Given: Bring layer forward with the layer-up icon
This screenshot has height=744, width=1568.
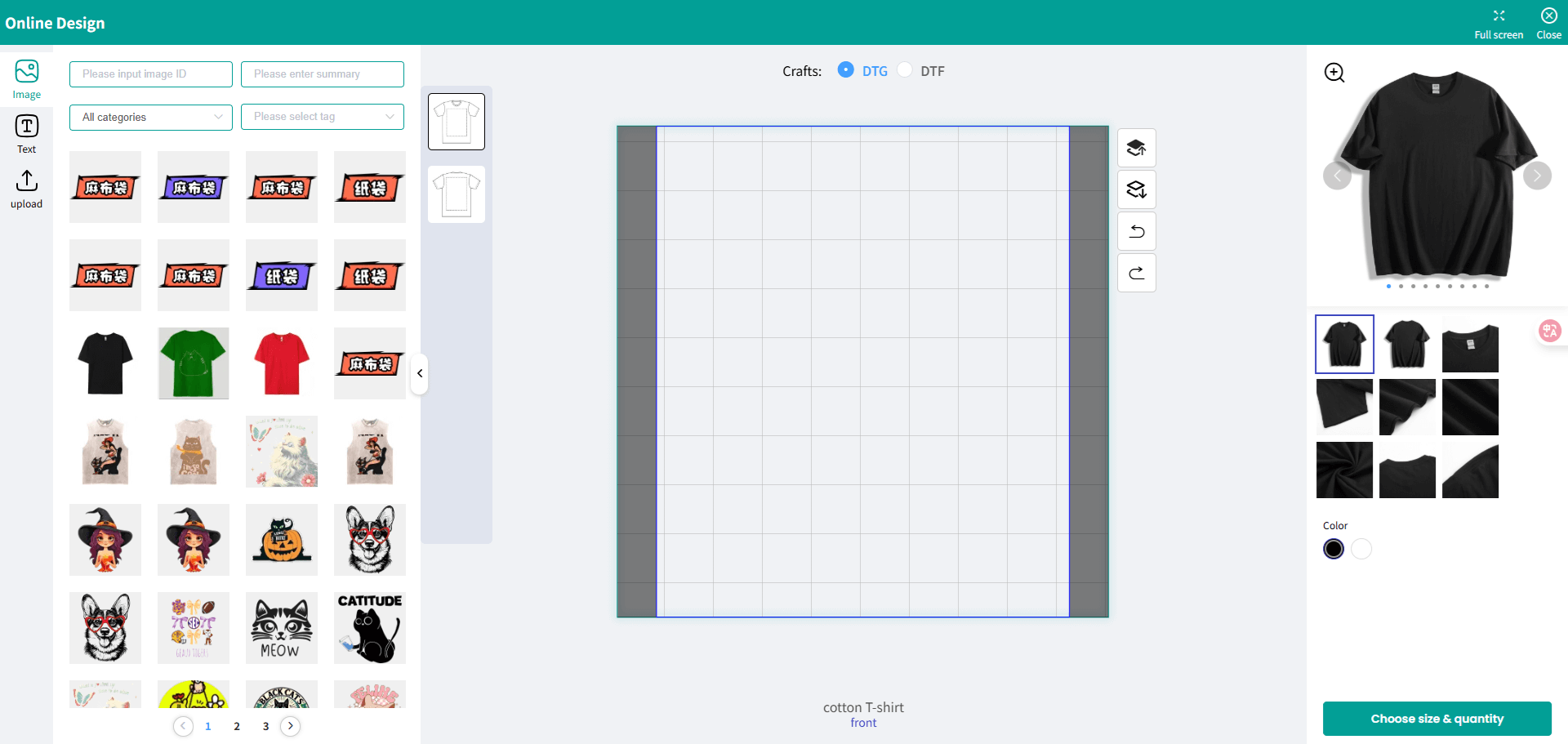Looking at the screenshot, I should [x=1136, y=148].
